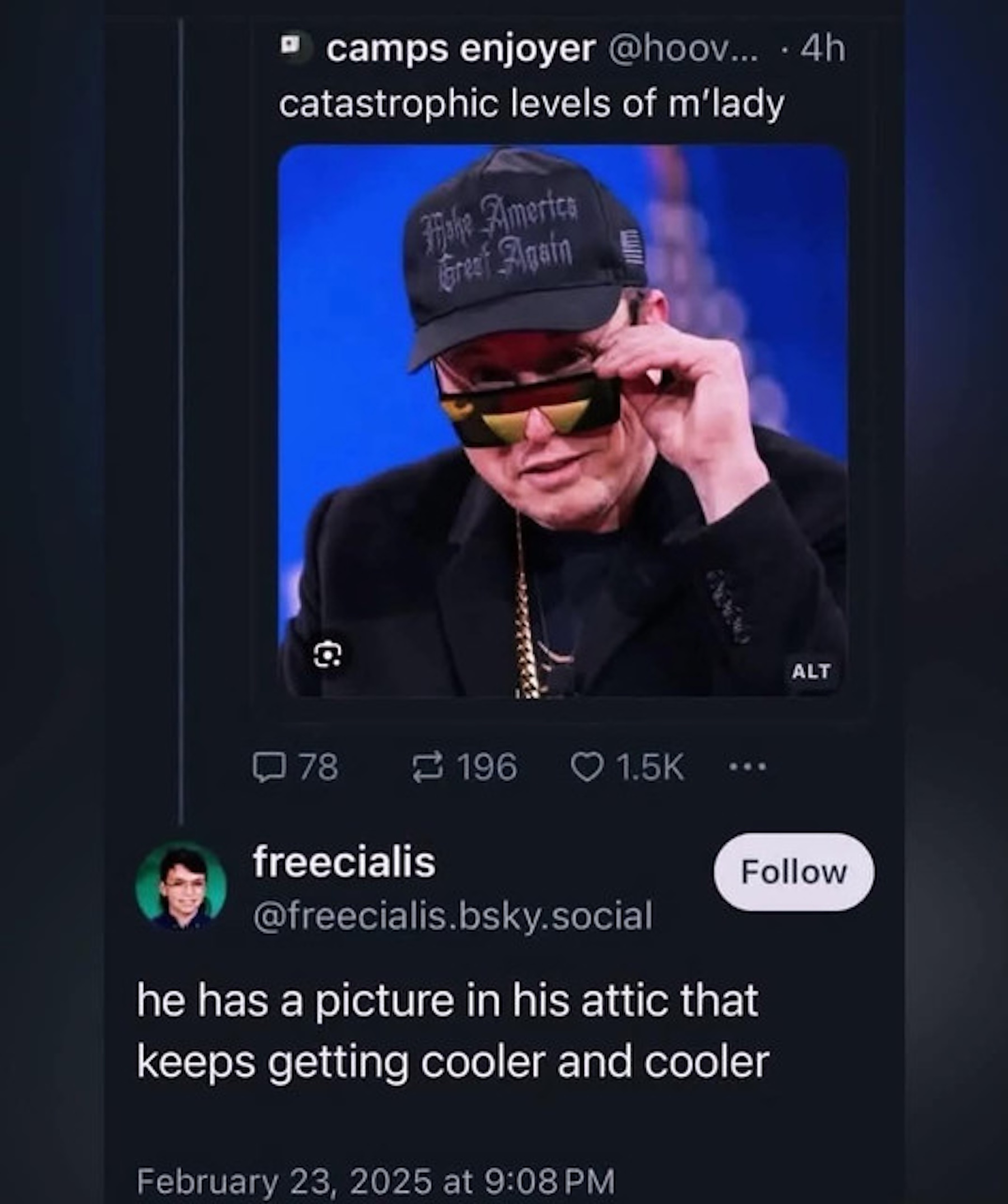Show the ALT text badge on image
The width and height of the screenshot is (1008, 1204).
810,671
